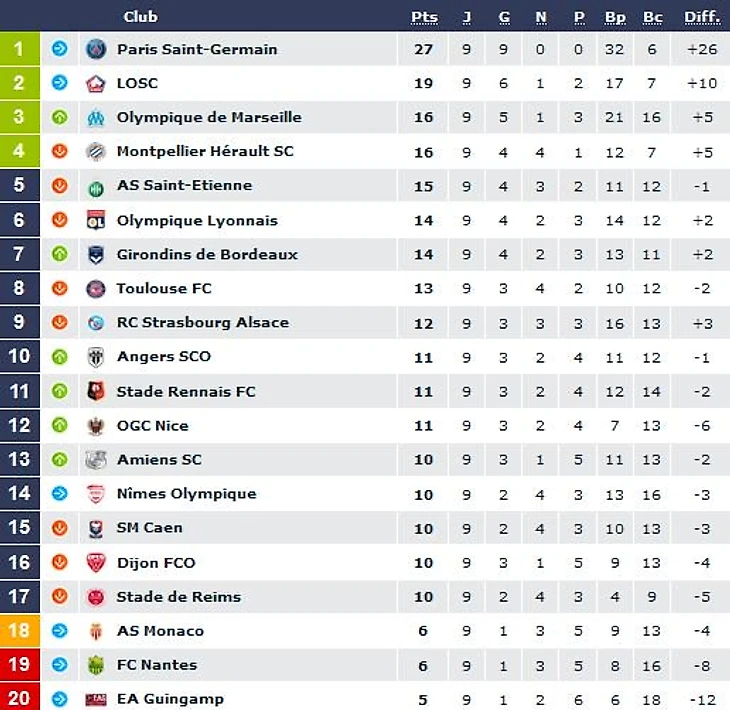Click the Club column header
Viewport: 730px width, 710px height.
(140, 17)
